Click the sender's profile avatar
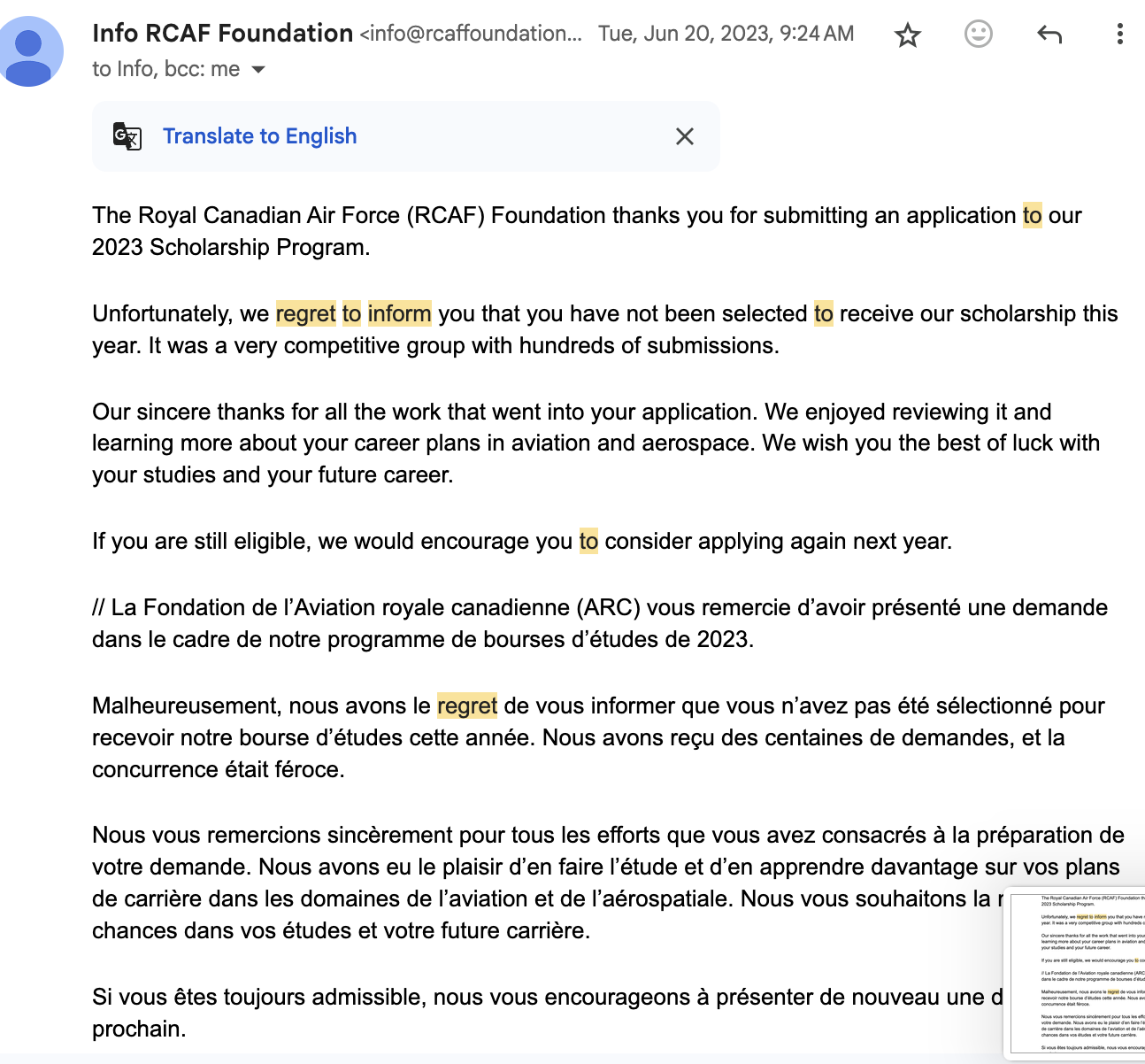This screenshot has width=1145, height=1064. pos(31,51)
